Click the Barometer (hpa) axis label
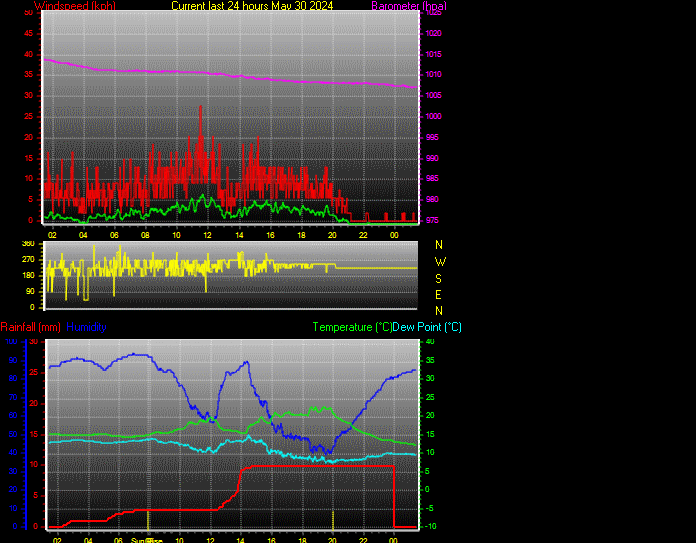 tap(407, 6)
